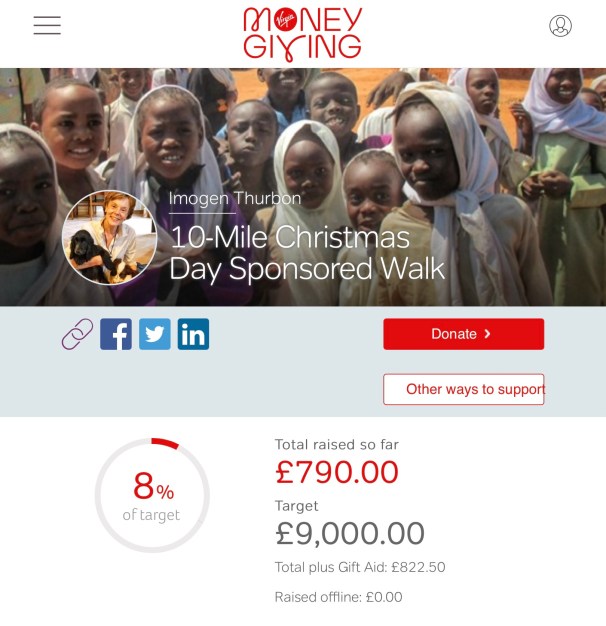This screenshot has height=626, width=606.
Task: Share the page on Twitter
Action: [x=155, y=334]
